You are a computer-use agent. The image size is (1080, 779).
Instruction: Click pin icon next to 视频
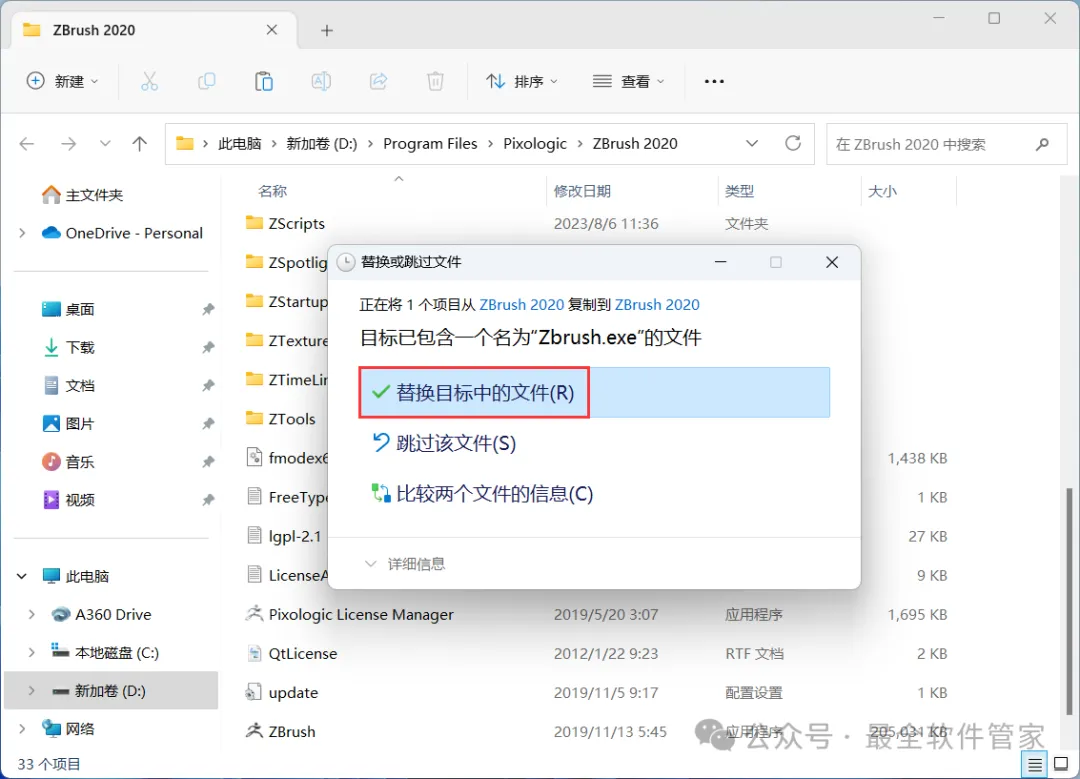[208, 500]
